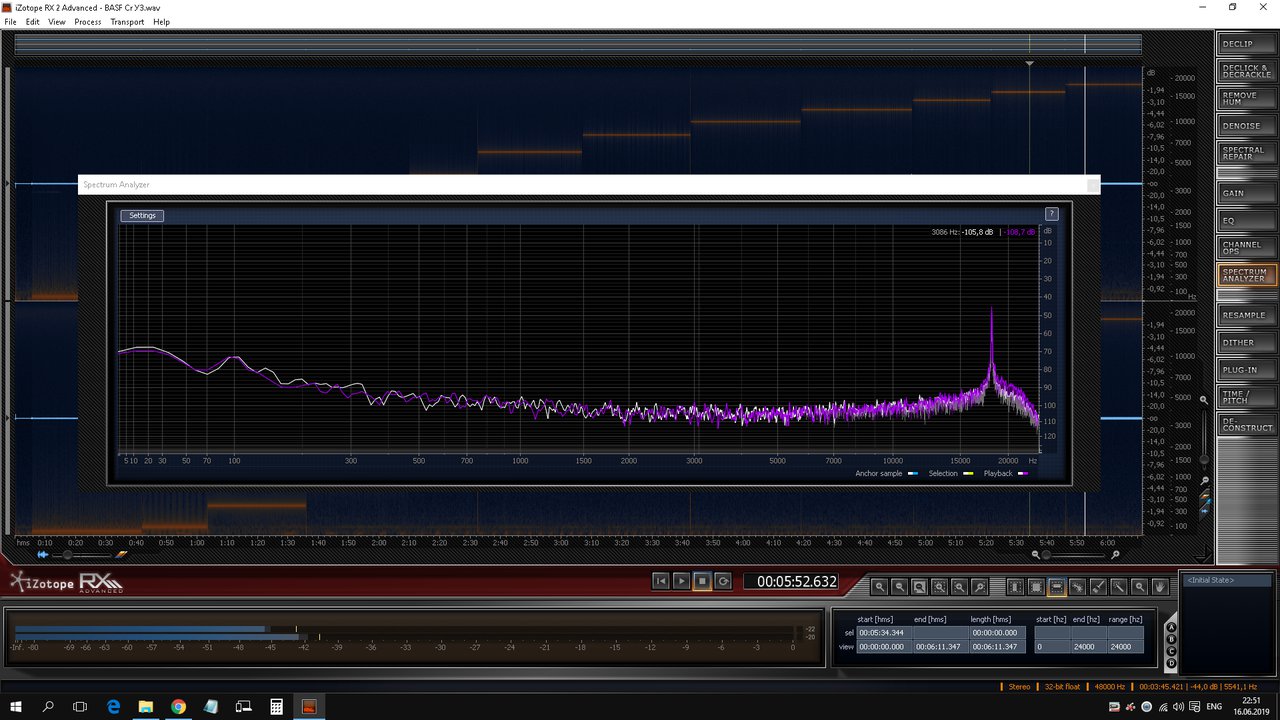1280x720 pixels.
Task: Select the time selection tool
Action: pos(1015,587)
